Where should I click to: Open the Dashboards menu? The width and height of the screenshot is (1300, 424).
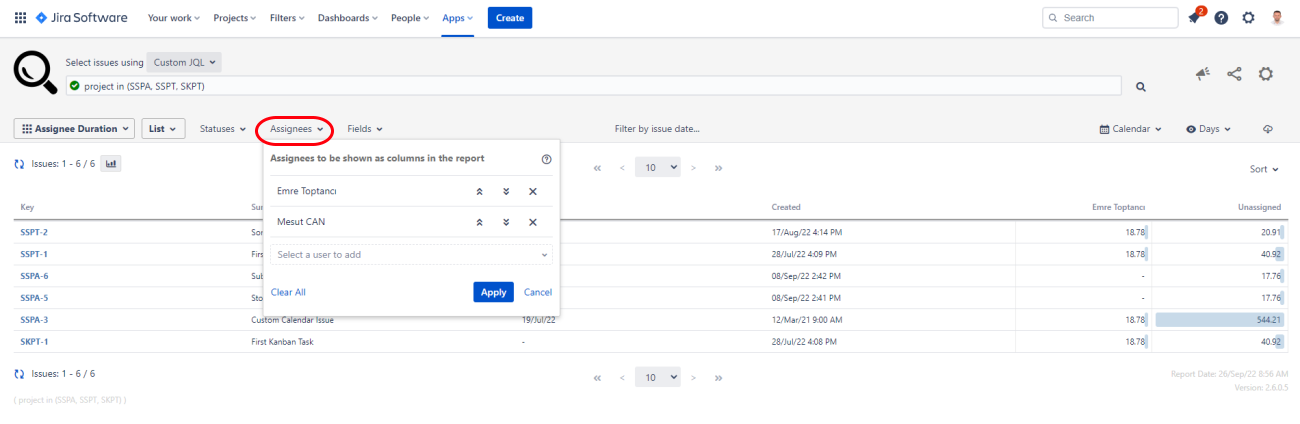(347, 18)
